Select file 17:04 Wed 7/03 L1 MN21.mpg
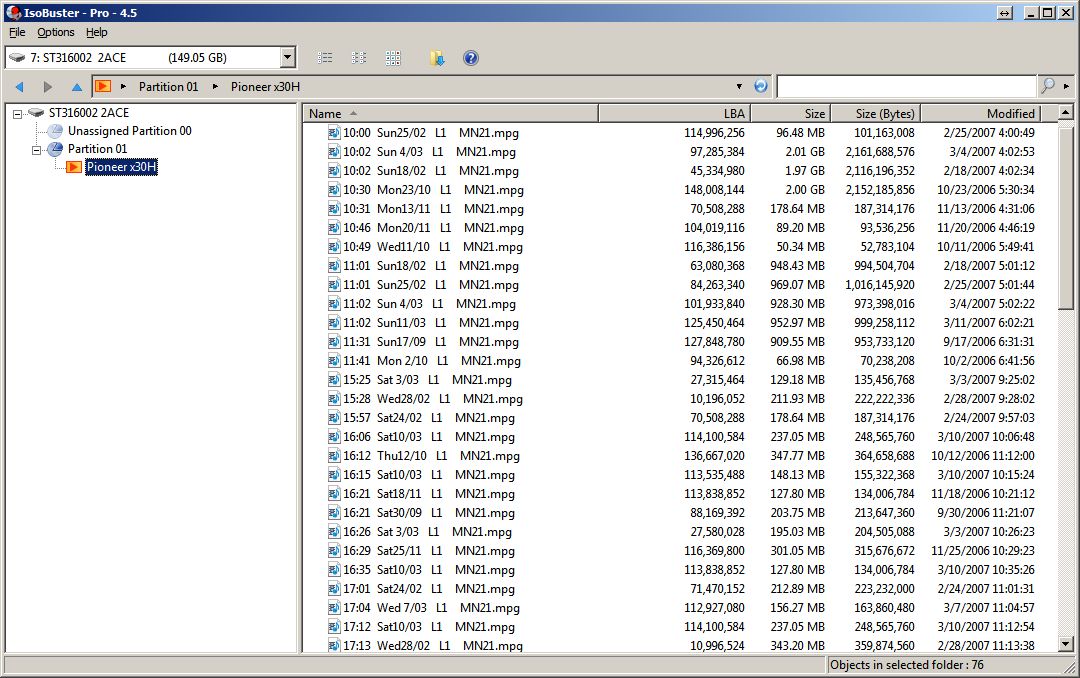 (x=431, y=608)
